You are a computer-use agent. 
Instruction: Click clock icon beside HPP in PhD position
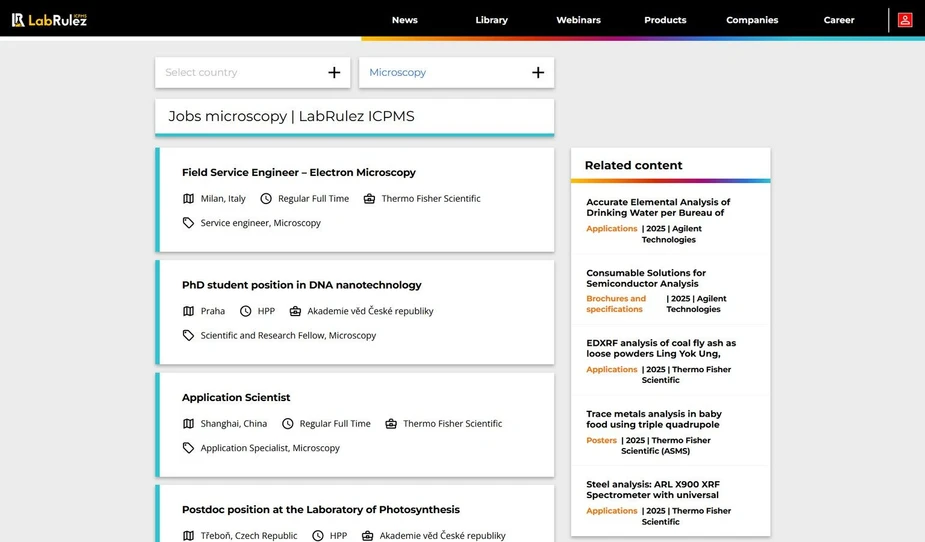pos(245,311)
